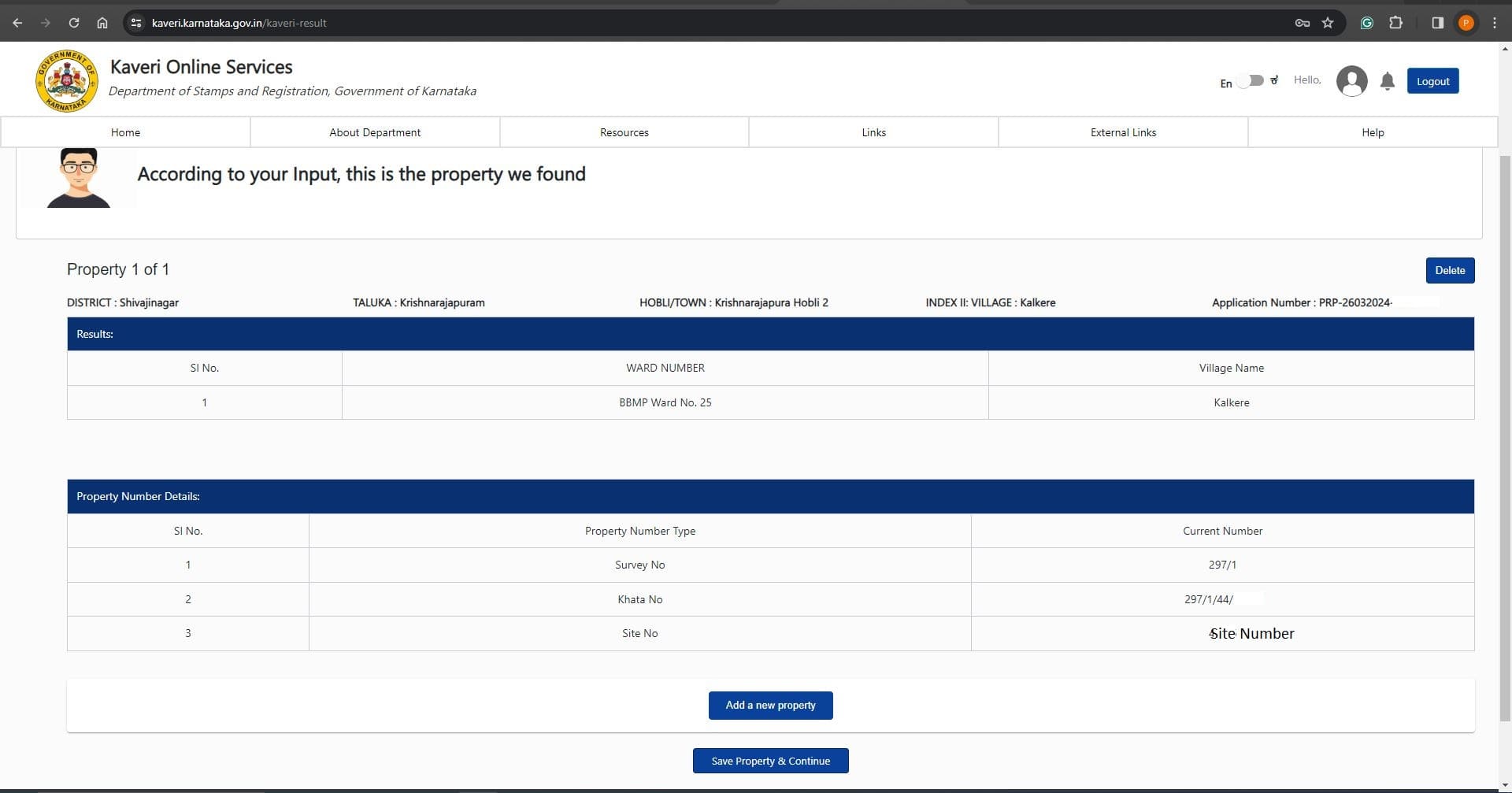Screen dimensions: 1512x793
Task: Click Government of Karnataka emblem logo
Action: pyautogui.click(x=67, y=80)
